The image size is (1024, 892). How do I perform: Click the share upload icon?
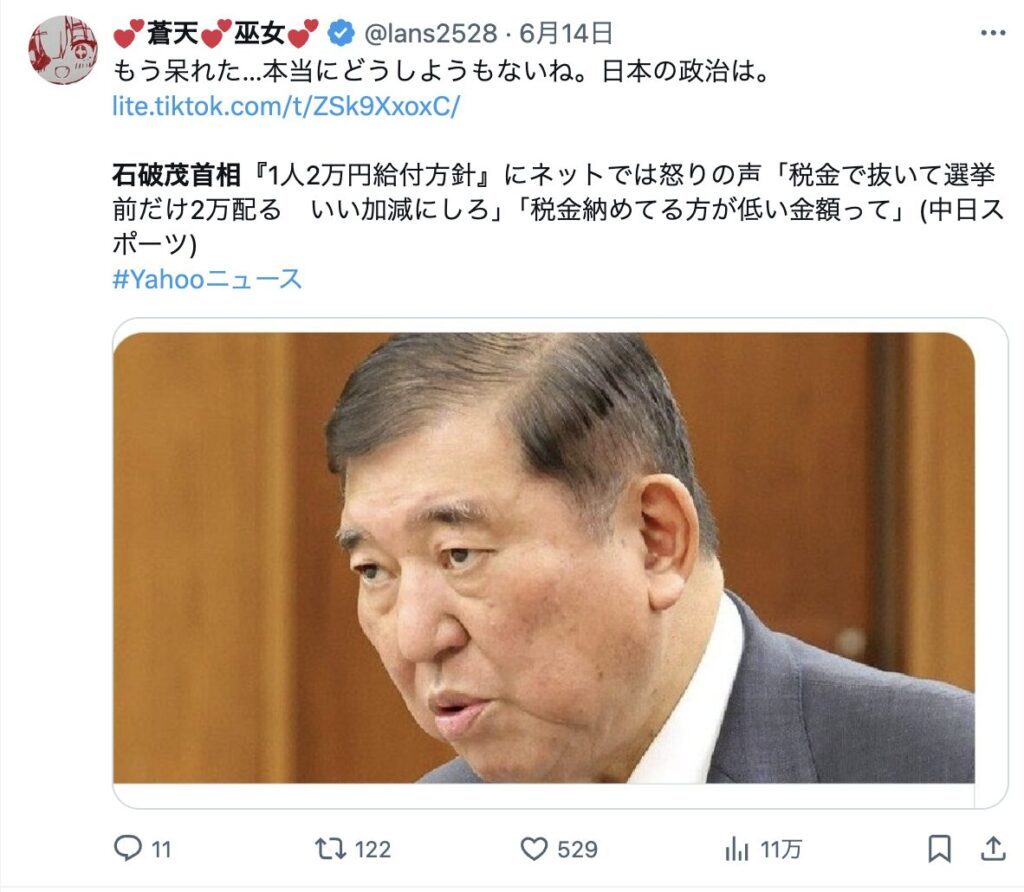[x=993, y=848]
